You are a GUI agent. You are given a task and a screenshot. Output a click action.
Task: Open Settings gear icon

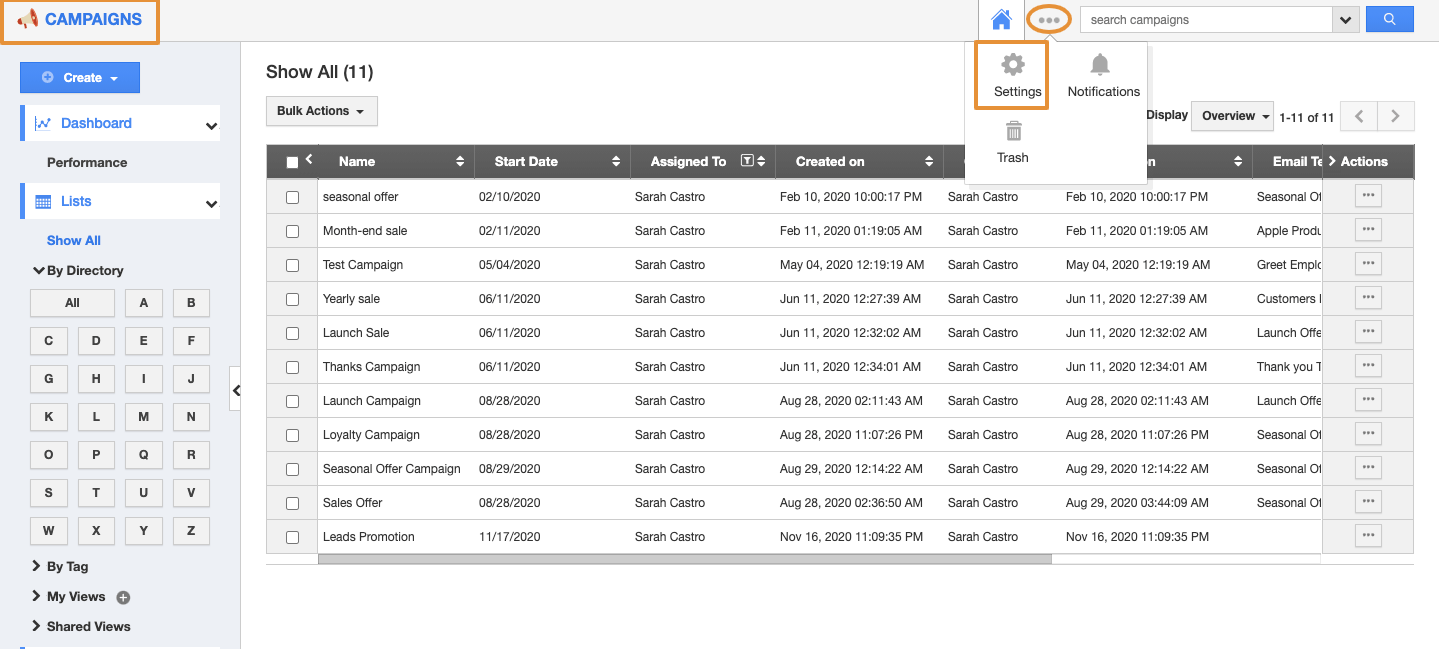1013,66
